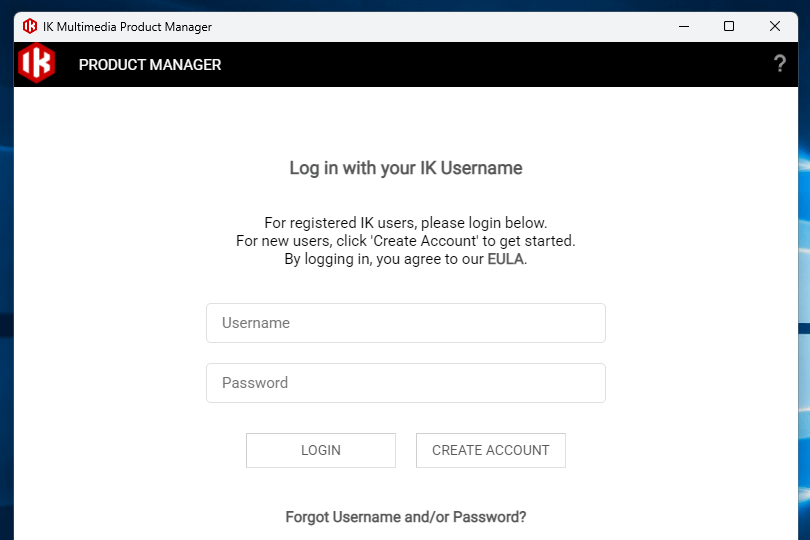Click into the Password field
The image size is (810, 540).
click(x=405, y=383)
